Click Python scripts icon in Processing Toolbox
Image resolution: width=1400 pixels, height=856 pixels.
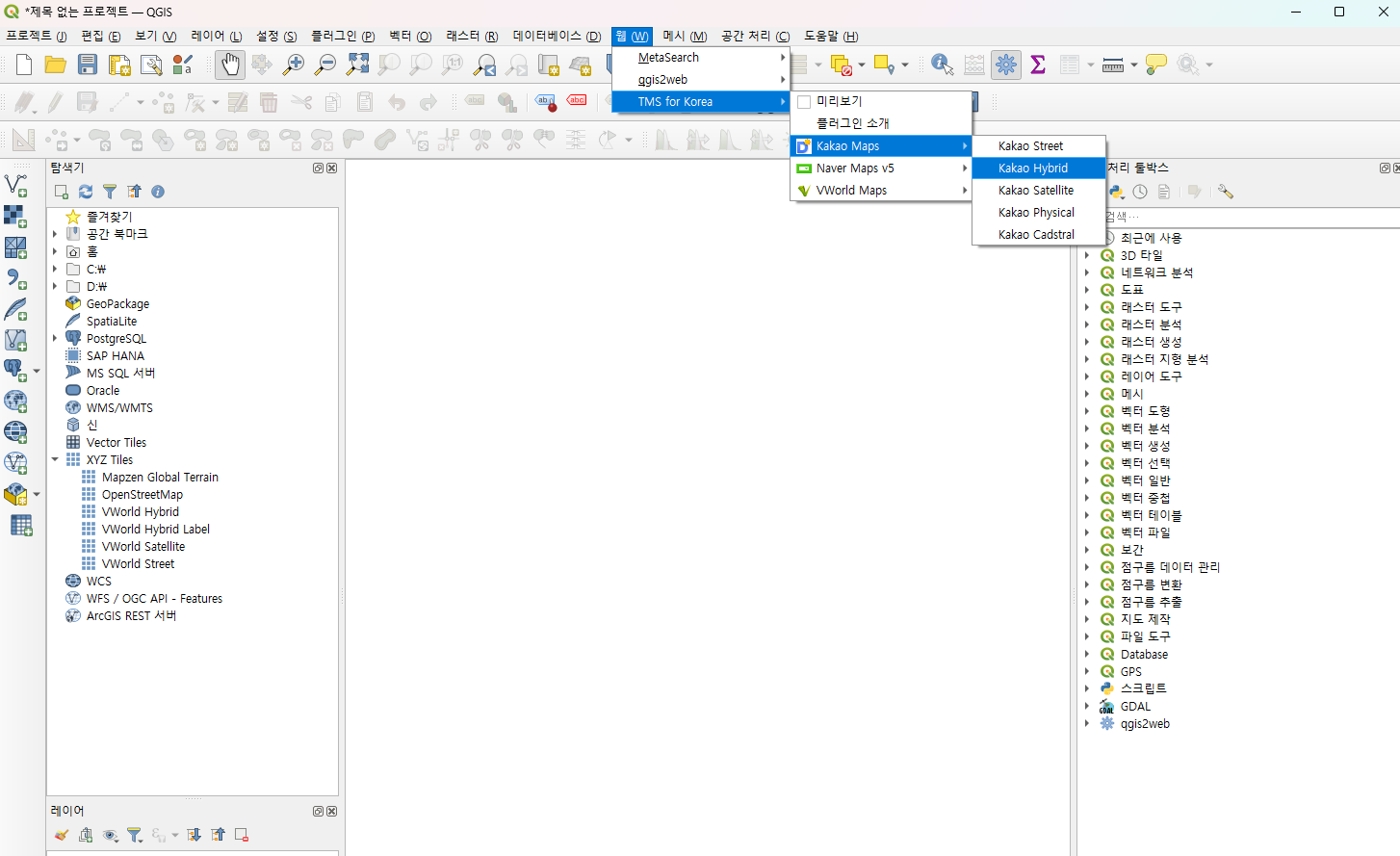pos(1117,192)
